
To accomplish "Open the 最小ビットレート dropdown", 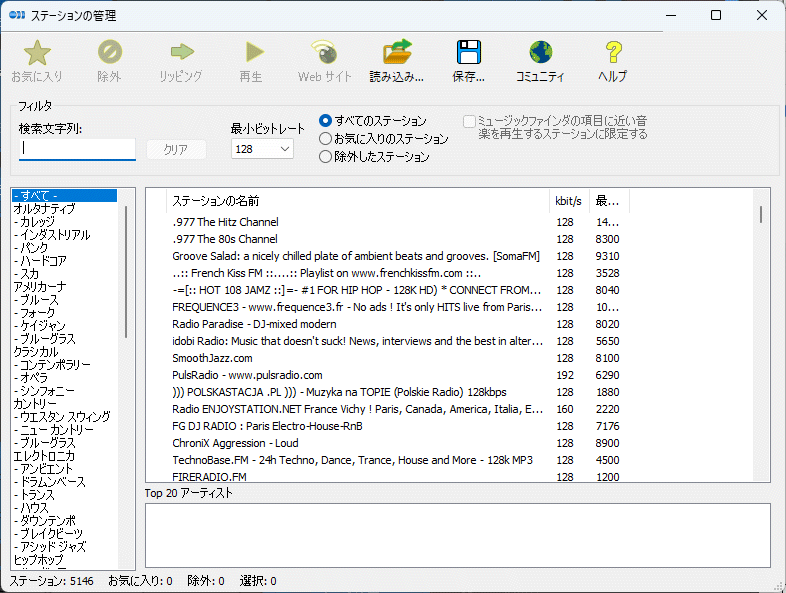I will (x=262, y=149).
